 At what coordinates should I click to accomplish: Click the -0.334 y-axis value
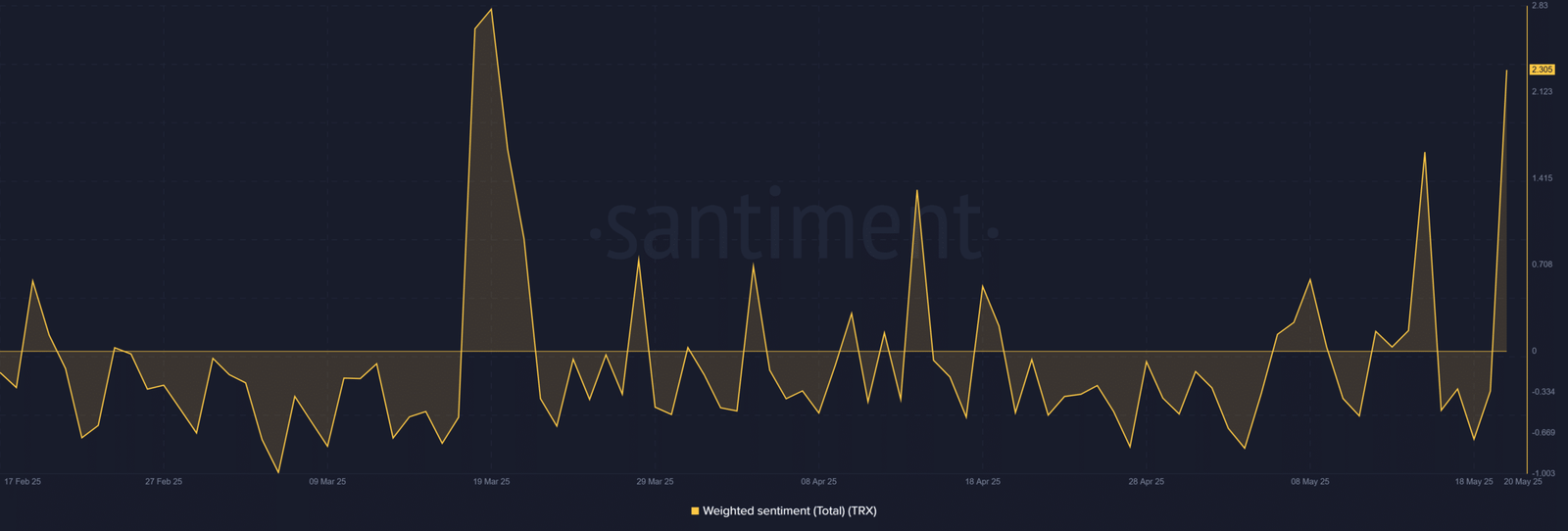click(1543, 392)
